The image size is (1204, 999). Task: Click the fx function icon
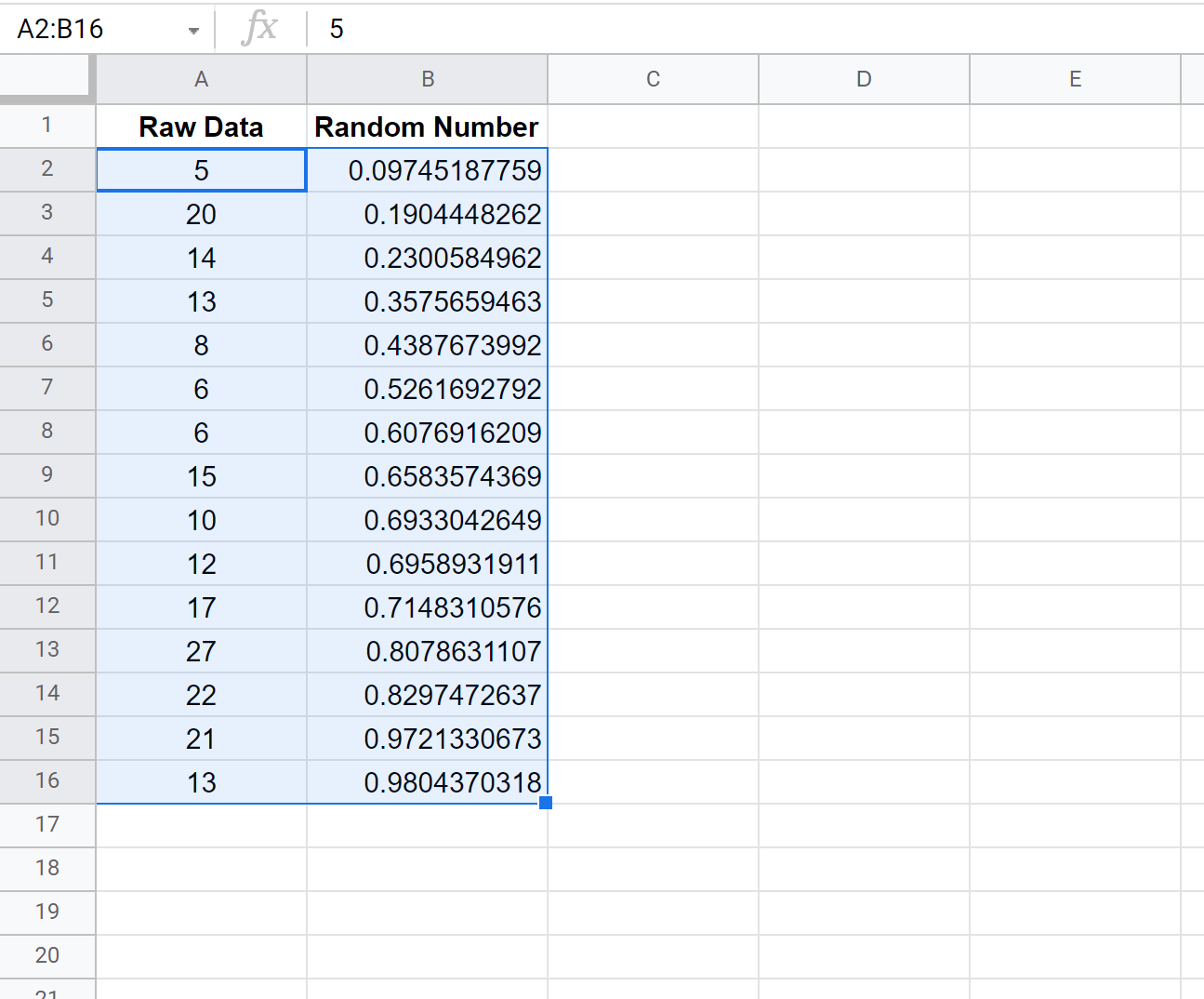tap(259, 29)
